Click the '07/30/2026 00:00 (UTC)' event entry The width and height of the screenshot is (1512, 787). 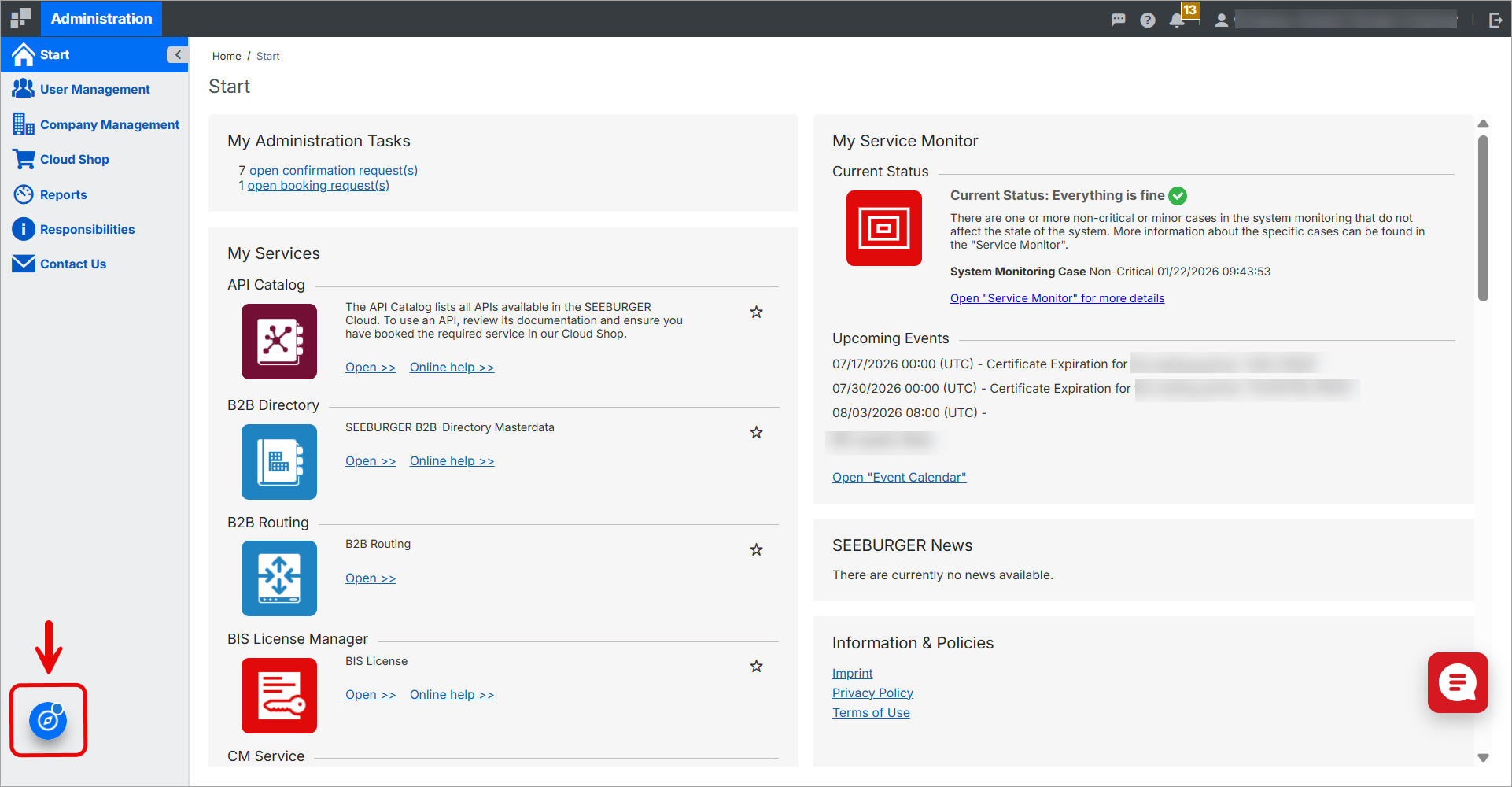pos(1096,388)
